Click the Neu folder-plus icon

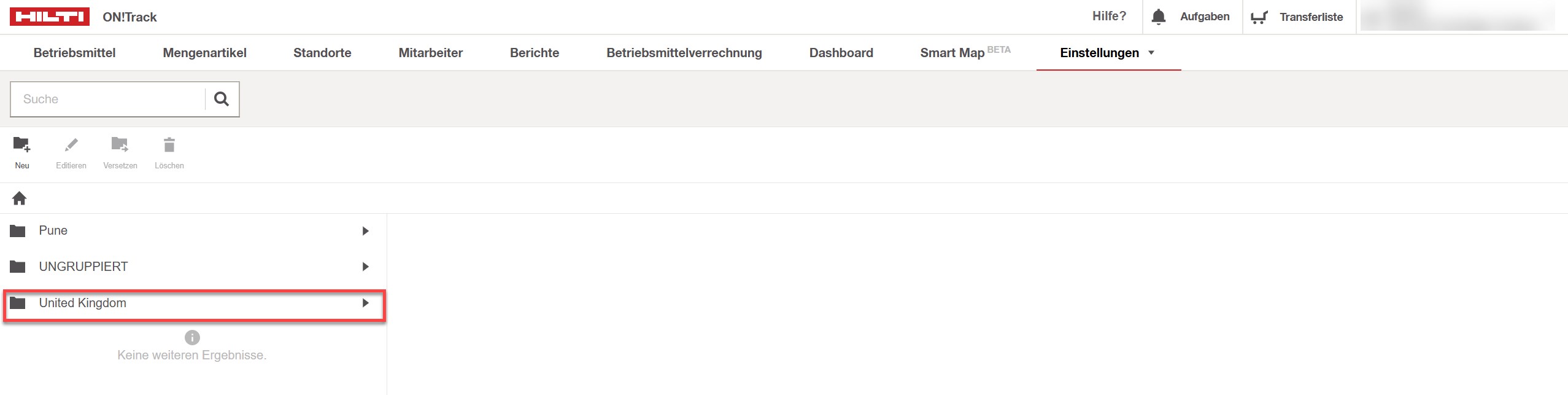[x=21, y=145]
